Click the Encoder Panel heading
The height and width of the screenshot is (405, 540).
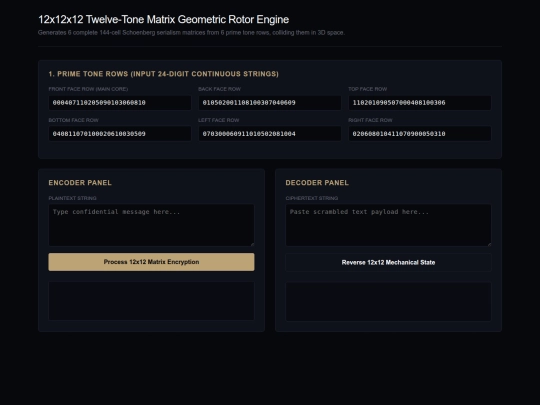point(80,183)
